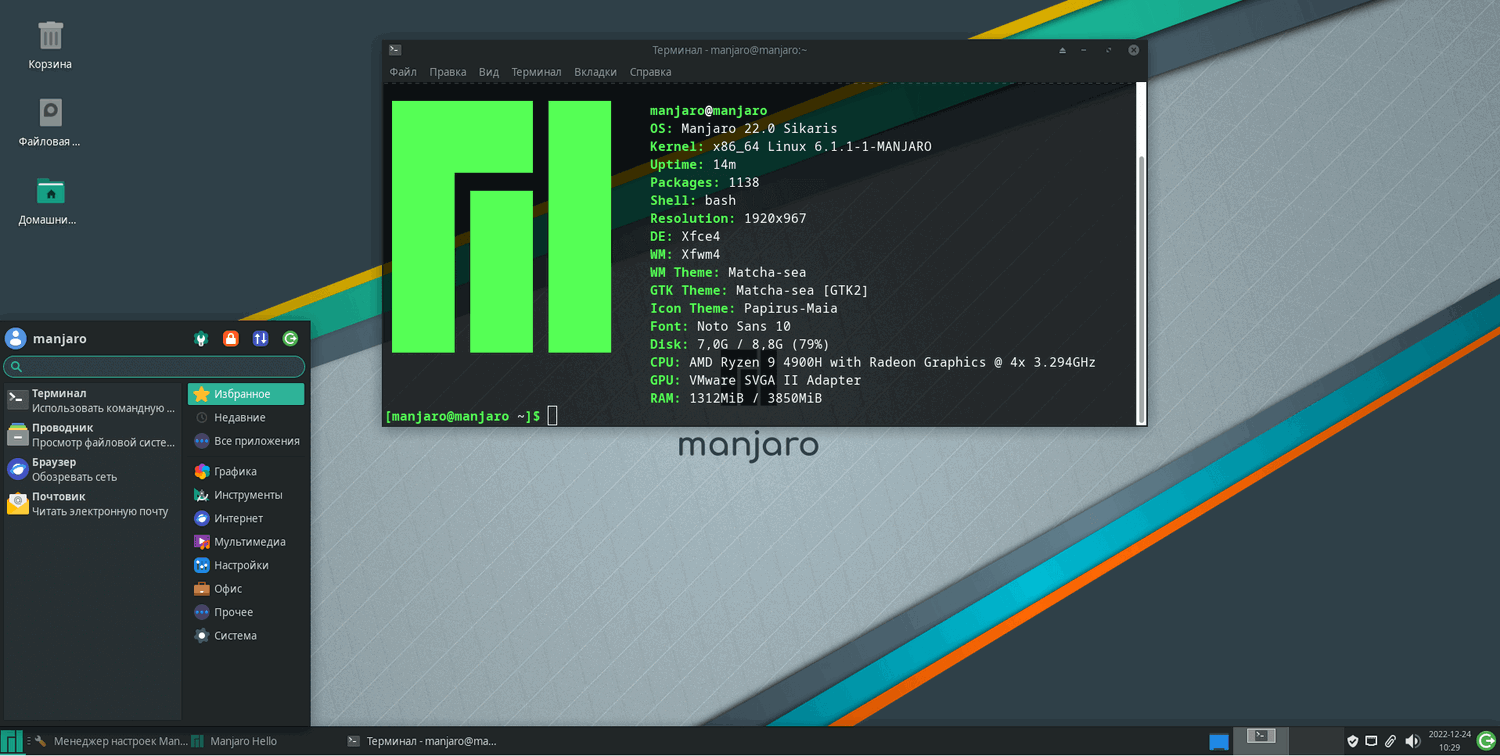
Task: Open the clipboard paperclip tray icon
Action: pyautogui.click(x=1390, y=741)
